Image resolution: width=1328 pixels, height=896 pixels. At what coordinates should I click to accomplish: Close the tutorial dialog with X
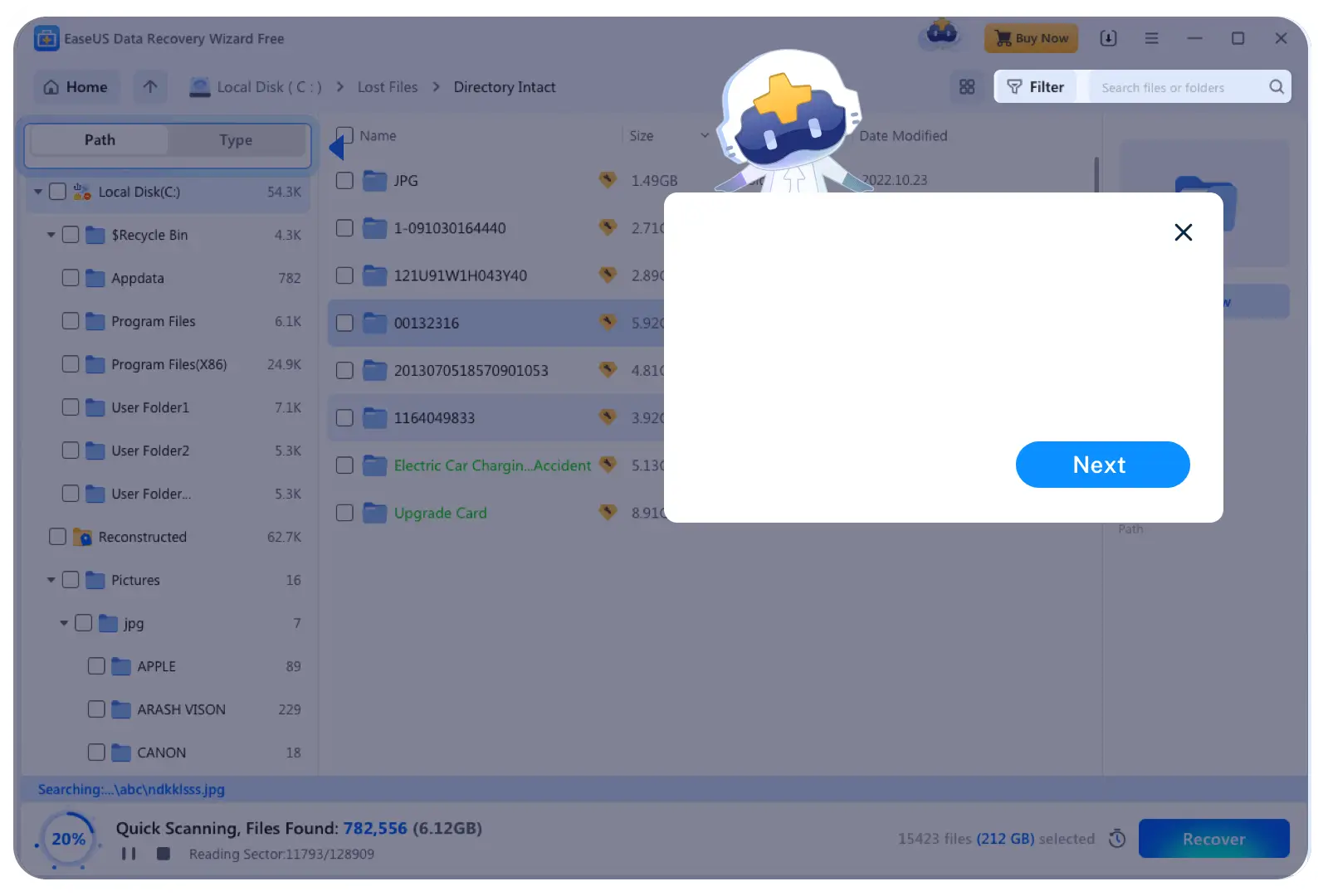[1184, 232]
